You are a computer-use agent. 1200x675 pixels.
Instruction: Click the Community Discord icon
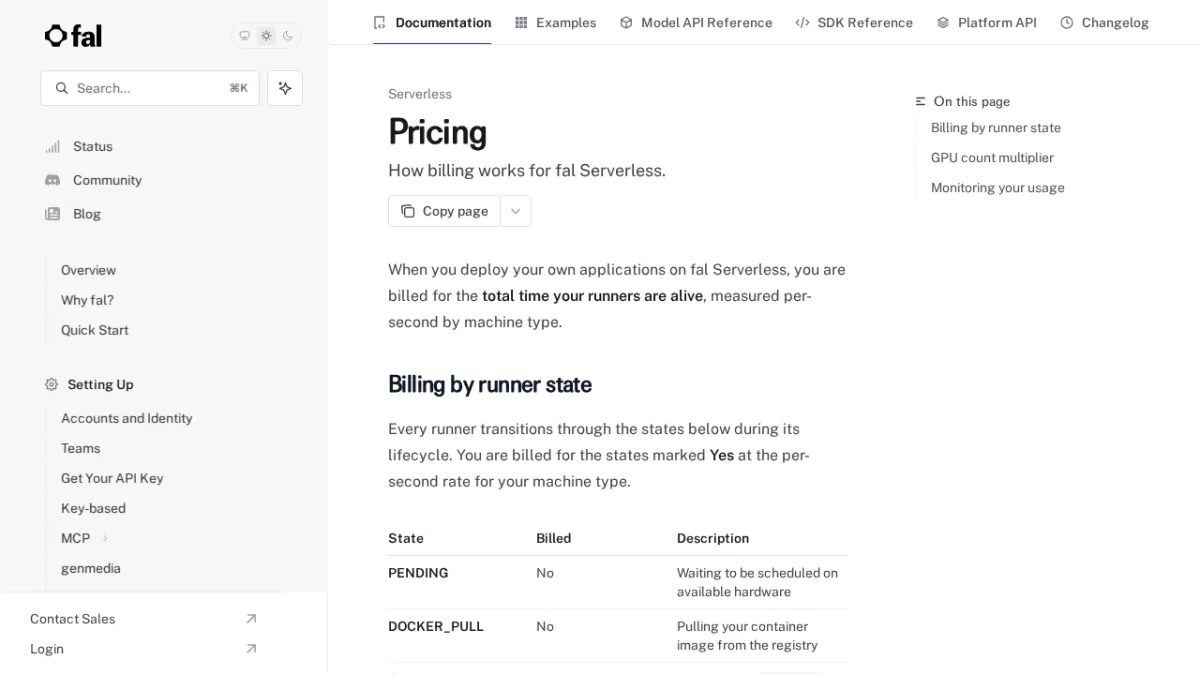click(x=52, y=180)
